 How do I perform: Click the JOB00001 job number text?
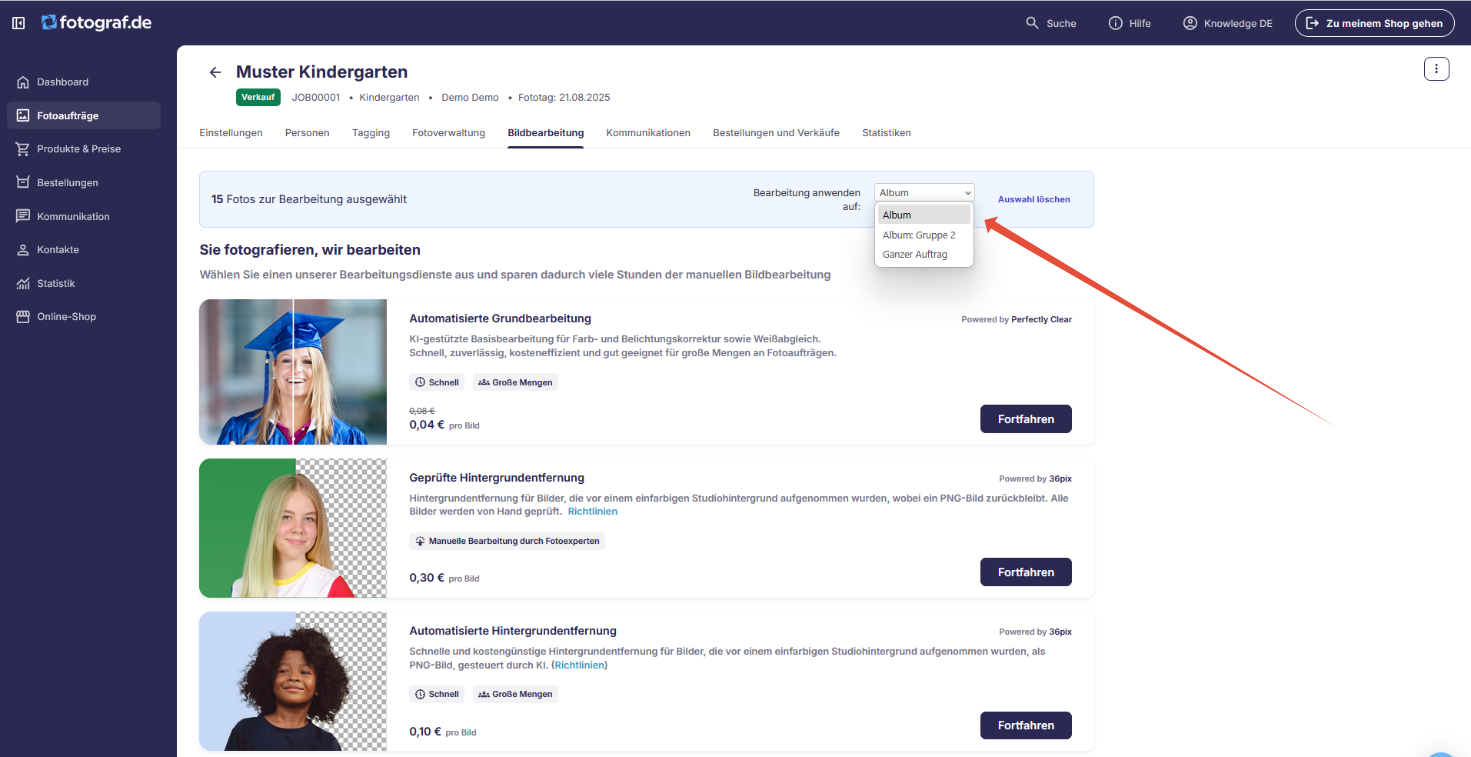click(316, 98)
